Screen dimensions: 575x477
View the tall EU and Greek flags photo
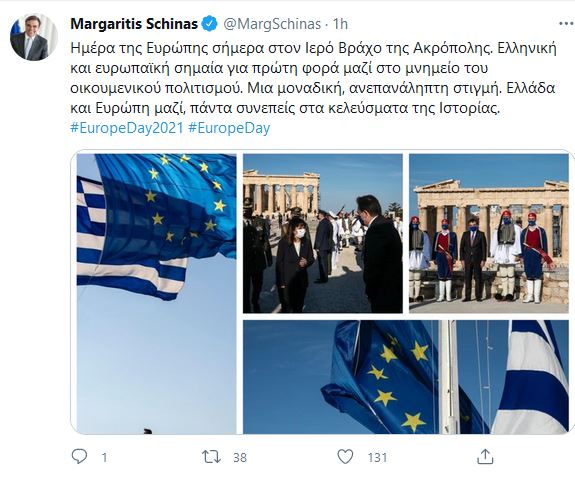pos(157,294)
